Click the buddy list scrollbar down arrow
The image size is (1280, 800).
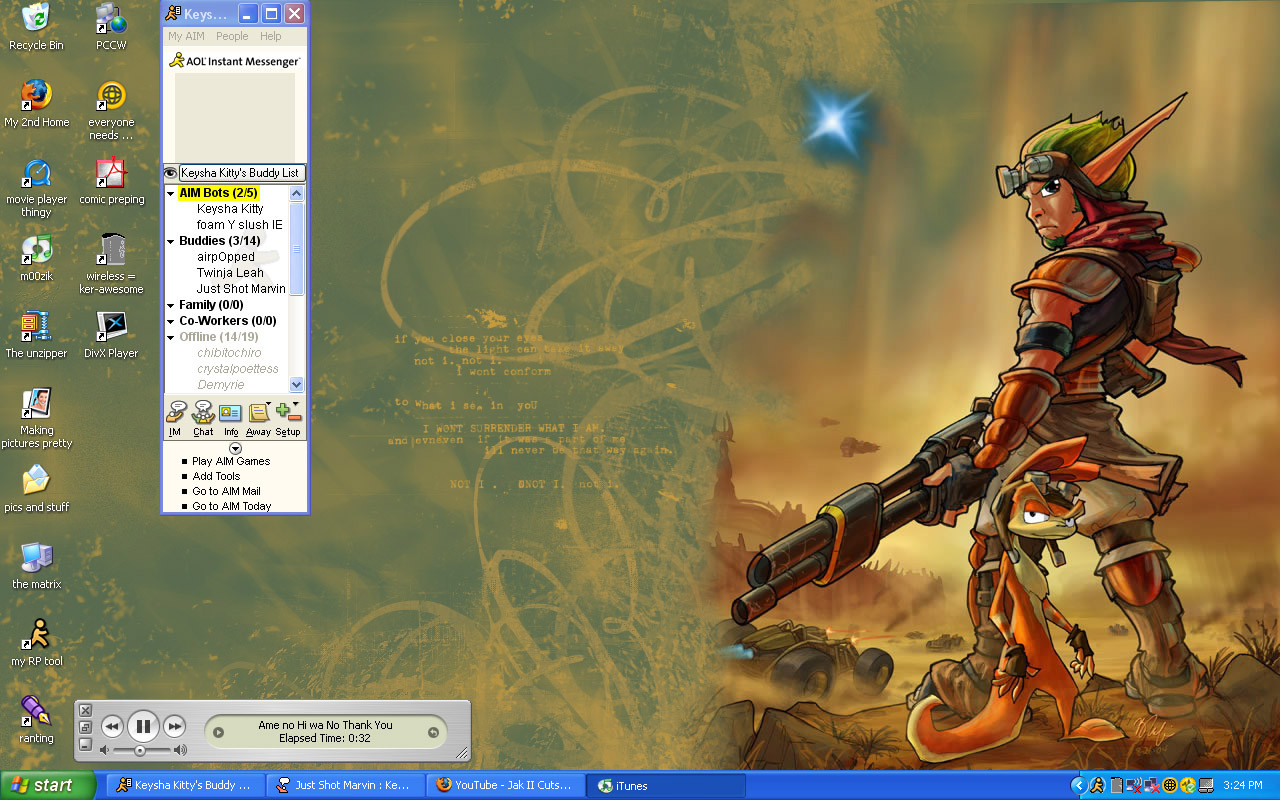296,384
